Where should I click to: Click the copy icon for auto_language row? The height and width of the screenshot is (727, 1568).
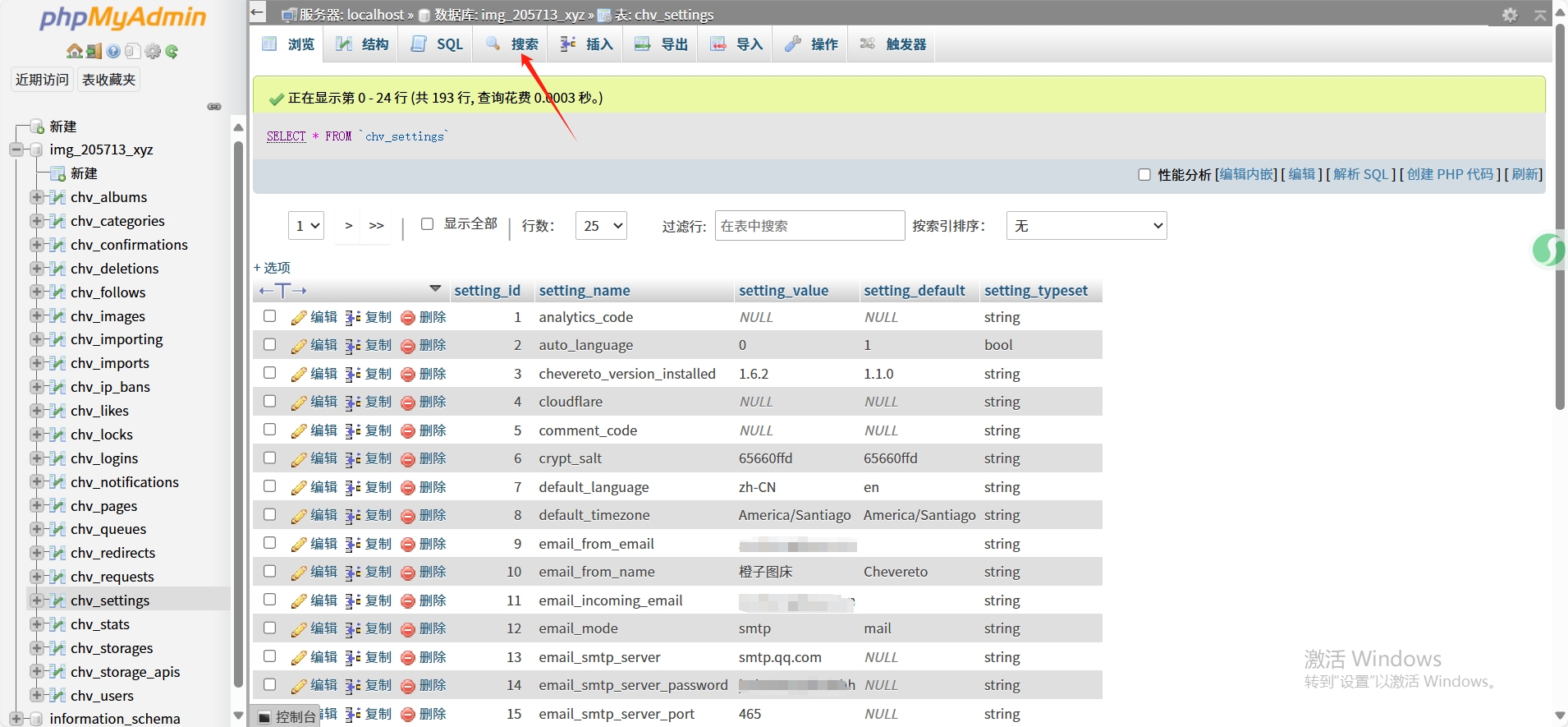353,346
